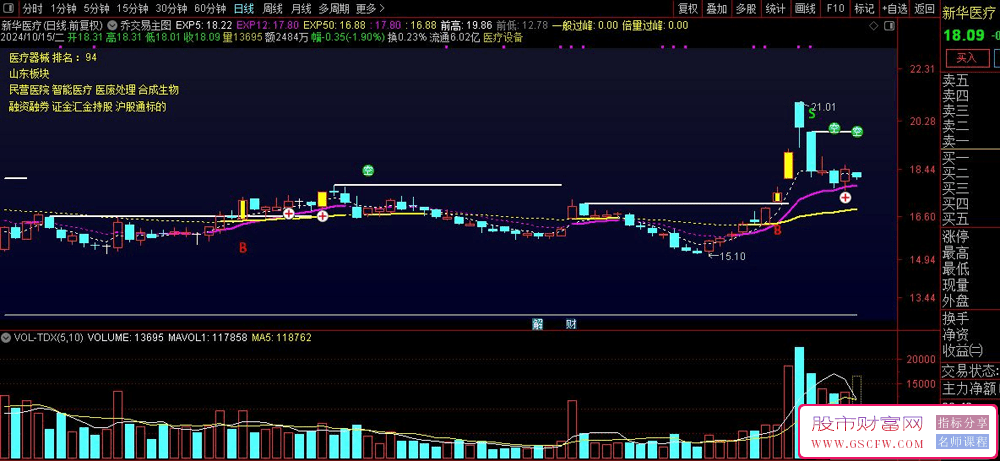The image size is (1000, 461).
Task: Click the 21.01 high price label
Action: [x=824, y=107]
